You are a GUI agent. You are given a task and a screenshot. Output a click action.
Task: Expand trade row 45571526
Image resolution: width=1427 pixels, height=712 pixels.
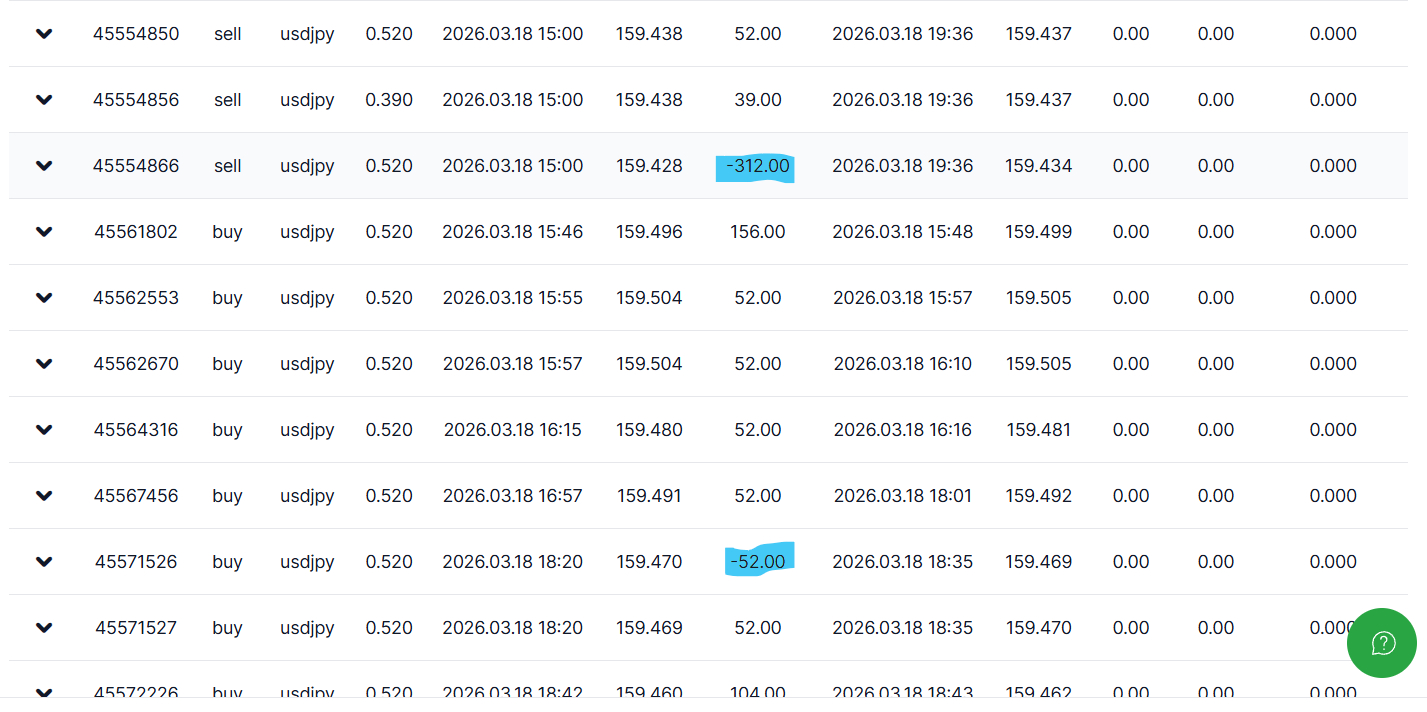coord(44,562)
